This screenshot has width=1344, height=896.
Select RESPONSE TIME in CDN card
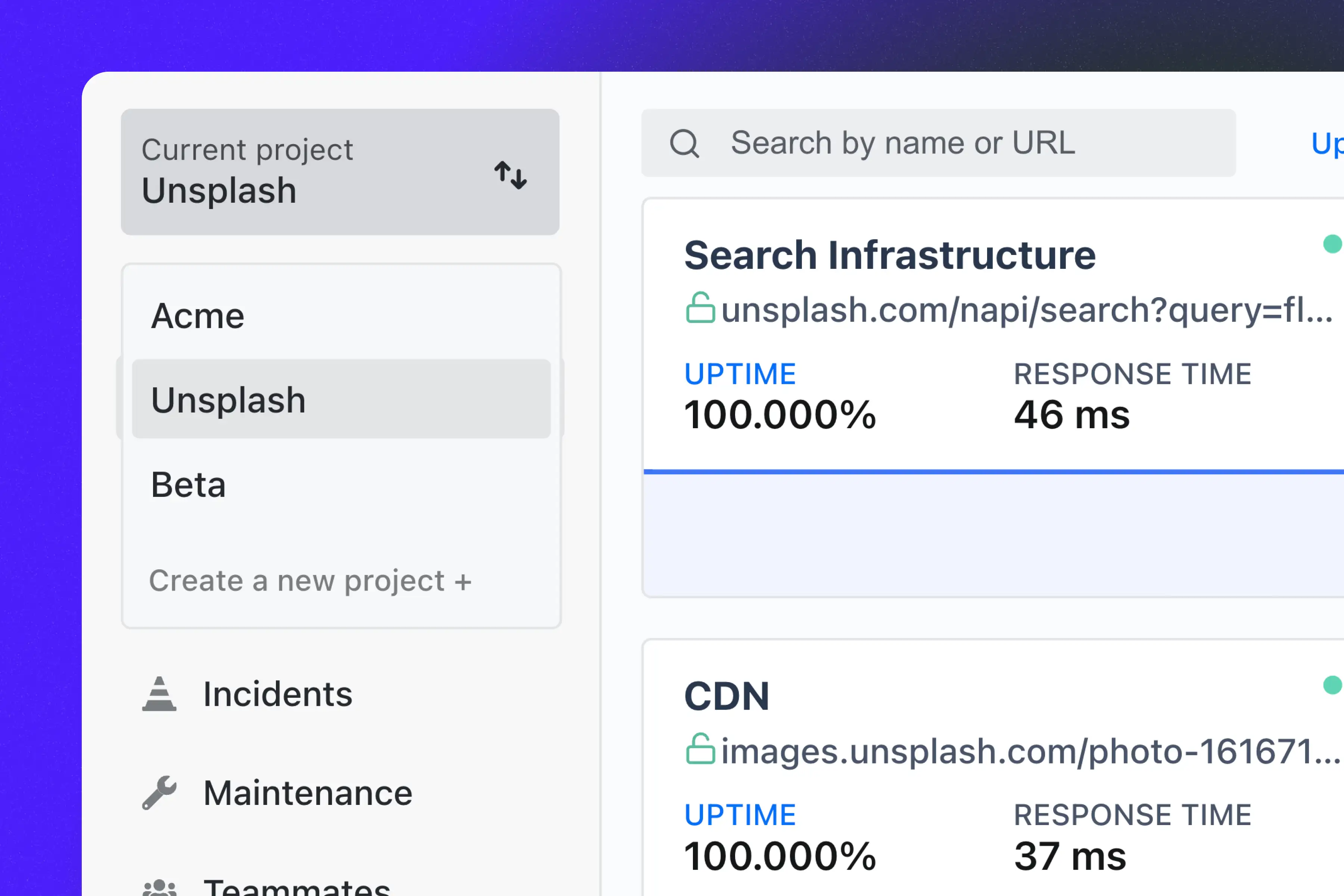(x=1133, y=815)
